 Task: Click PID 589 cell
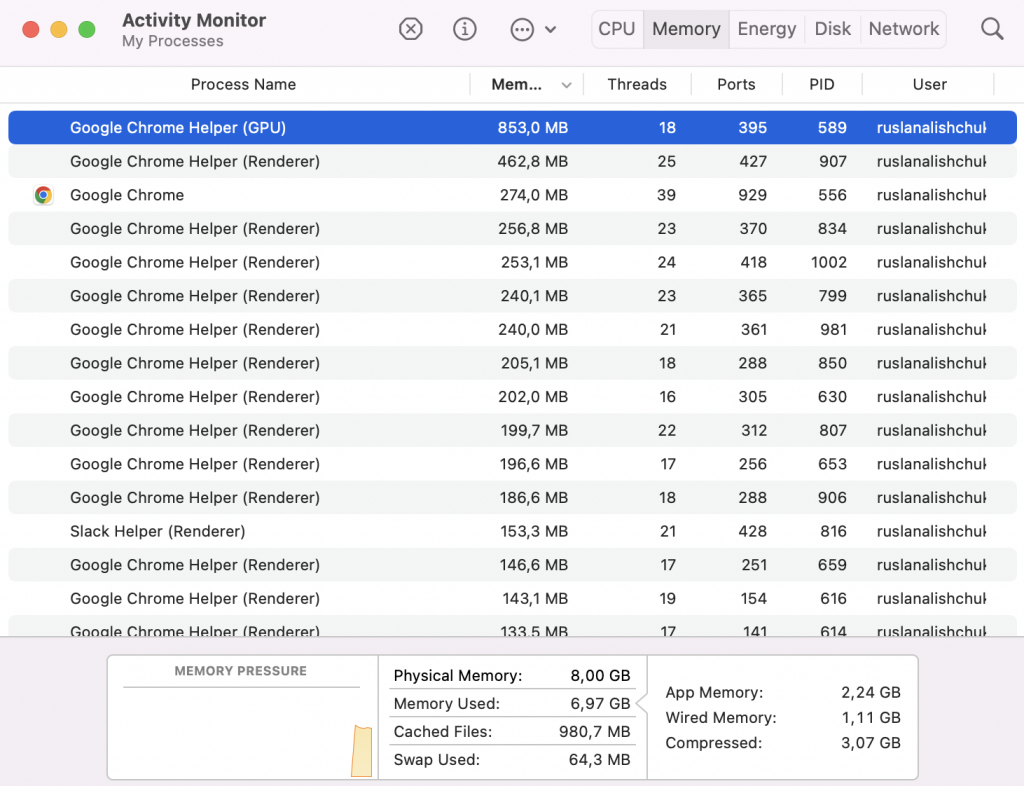(832, 128)
